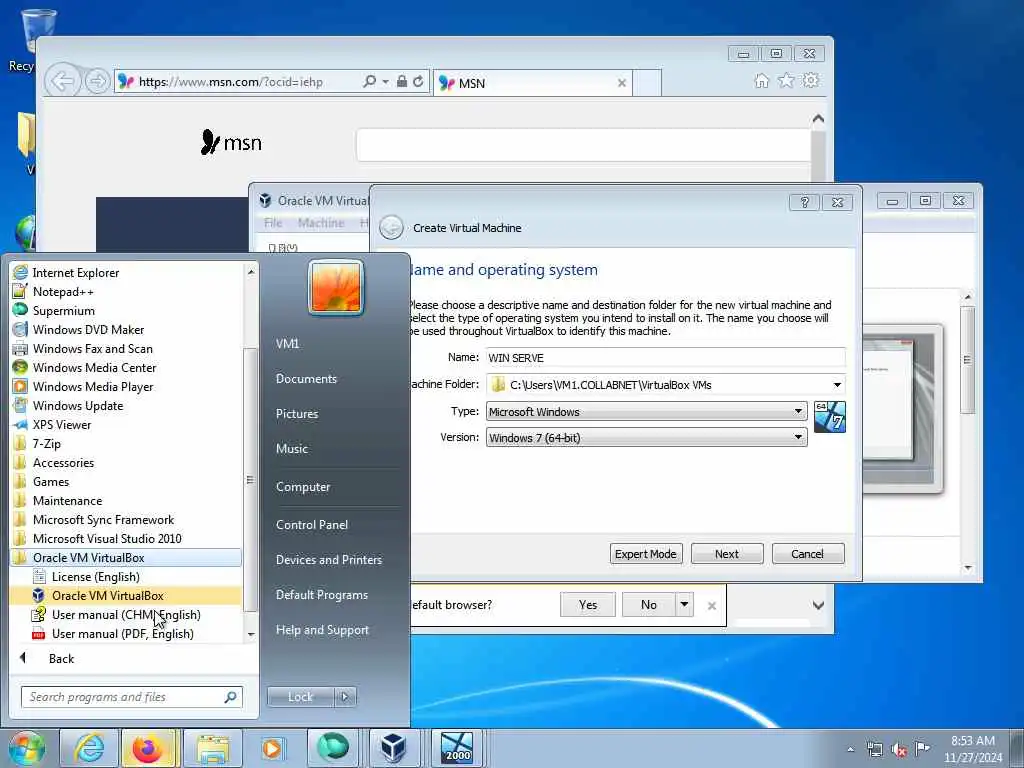Click Next in Create Virtual Machine

pyautogui.click(x=727, y=554)
